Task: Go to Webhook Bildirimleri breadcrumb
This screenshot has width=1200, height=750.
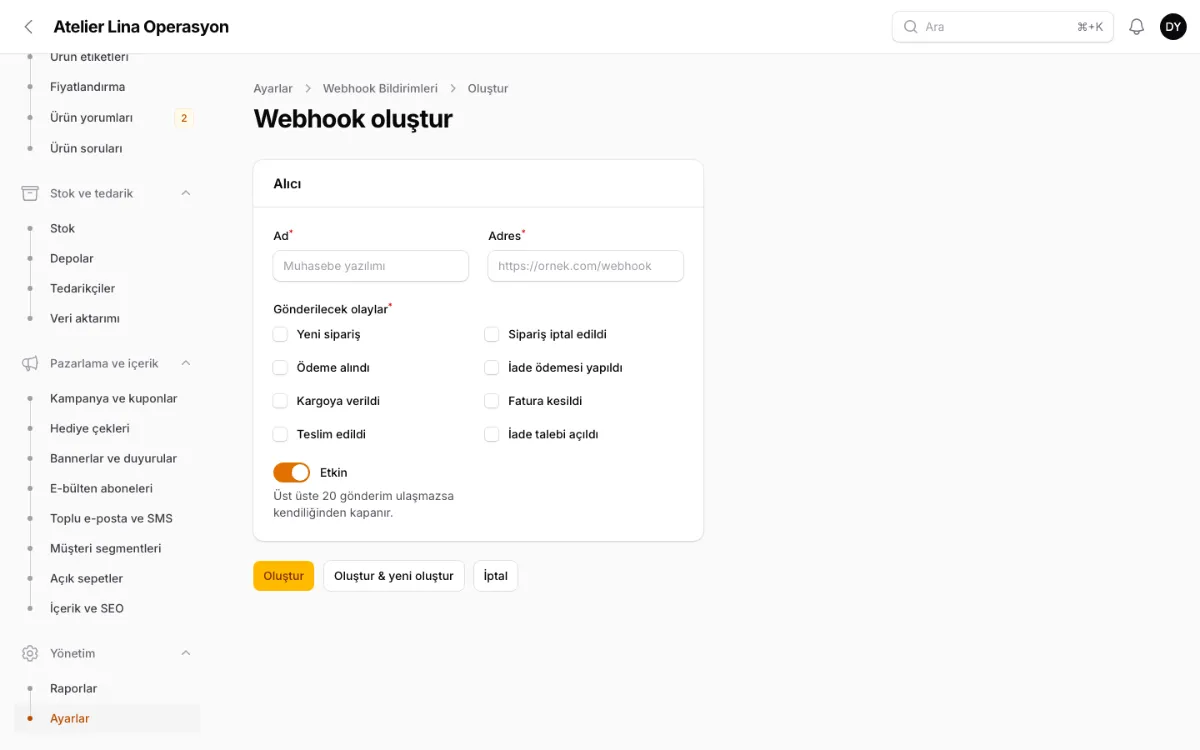Action: 380,88
